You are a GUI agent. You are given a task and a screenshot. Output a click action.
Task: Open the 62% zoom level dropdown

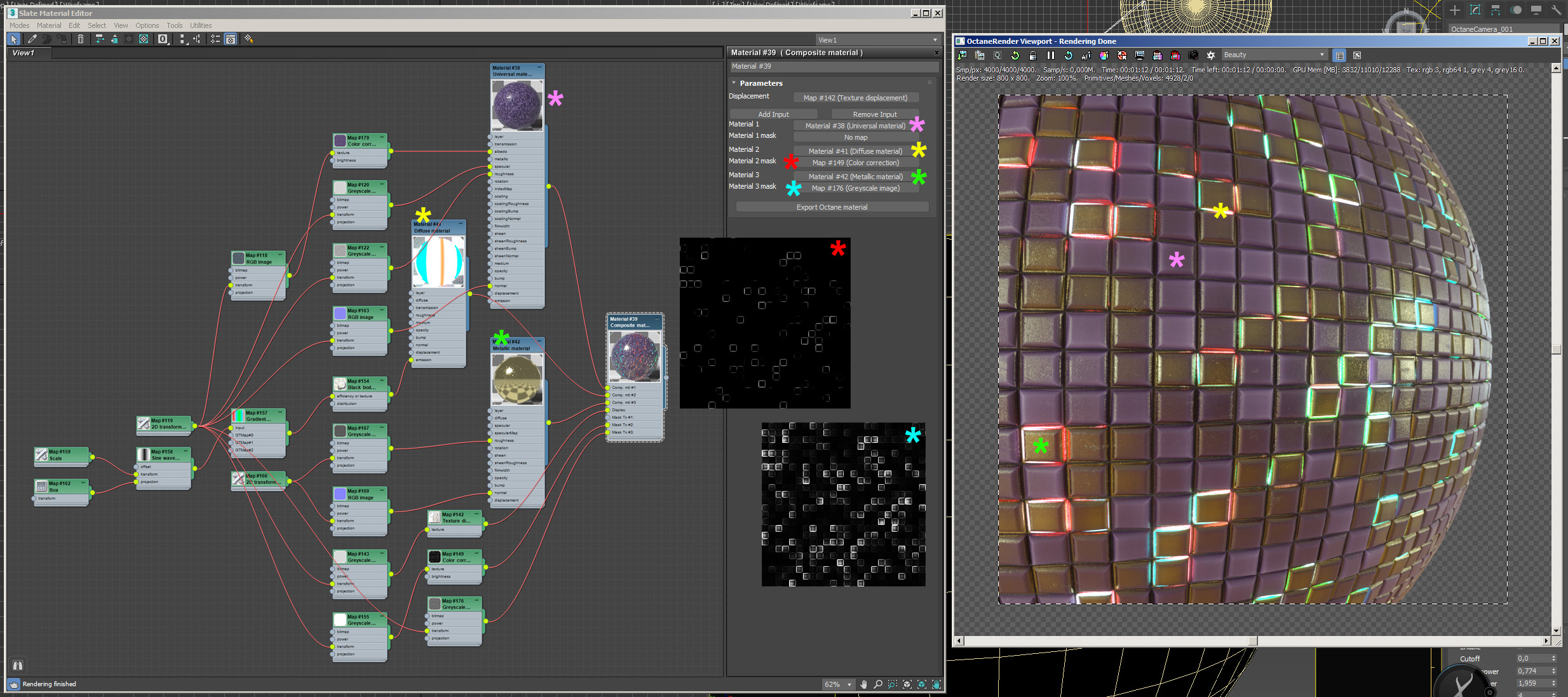click(849, 684)
